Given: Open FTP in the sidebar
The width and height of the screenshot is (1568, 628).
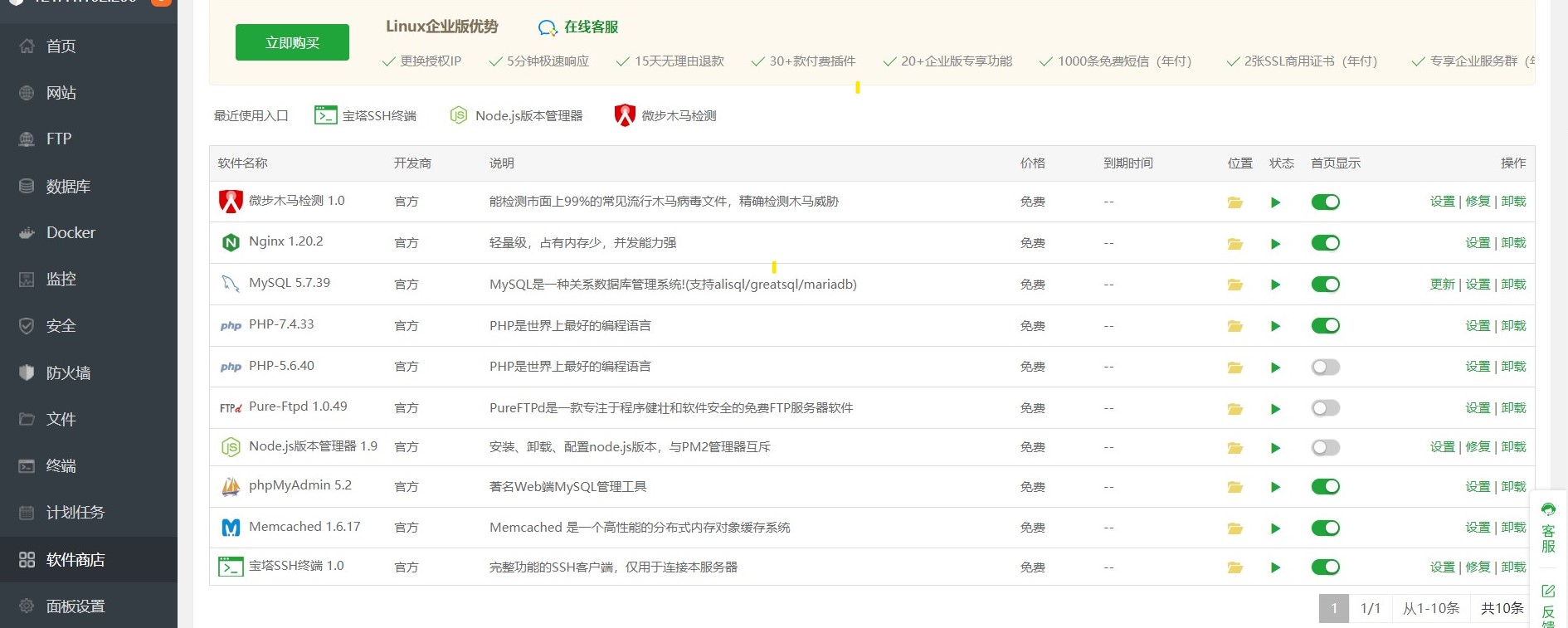Looking at the screenshot, I should [x=89, y=139].
